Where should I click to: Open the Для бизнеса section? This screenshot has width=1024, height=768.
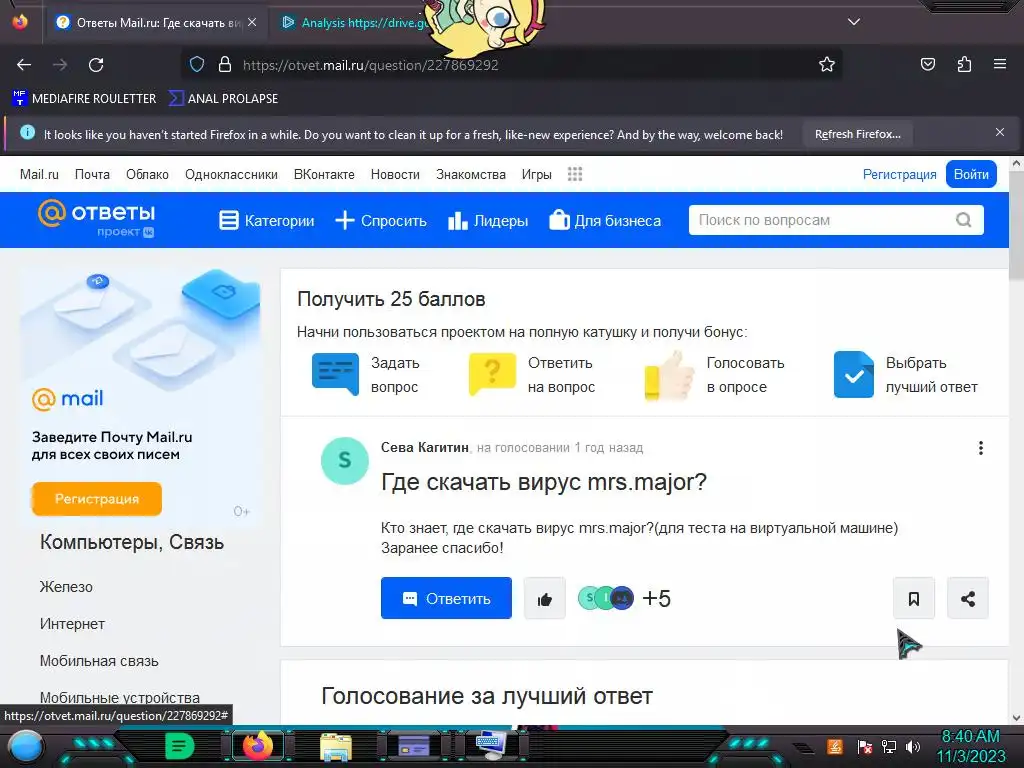tap(605, 221)
